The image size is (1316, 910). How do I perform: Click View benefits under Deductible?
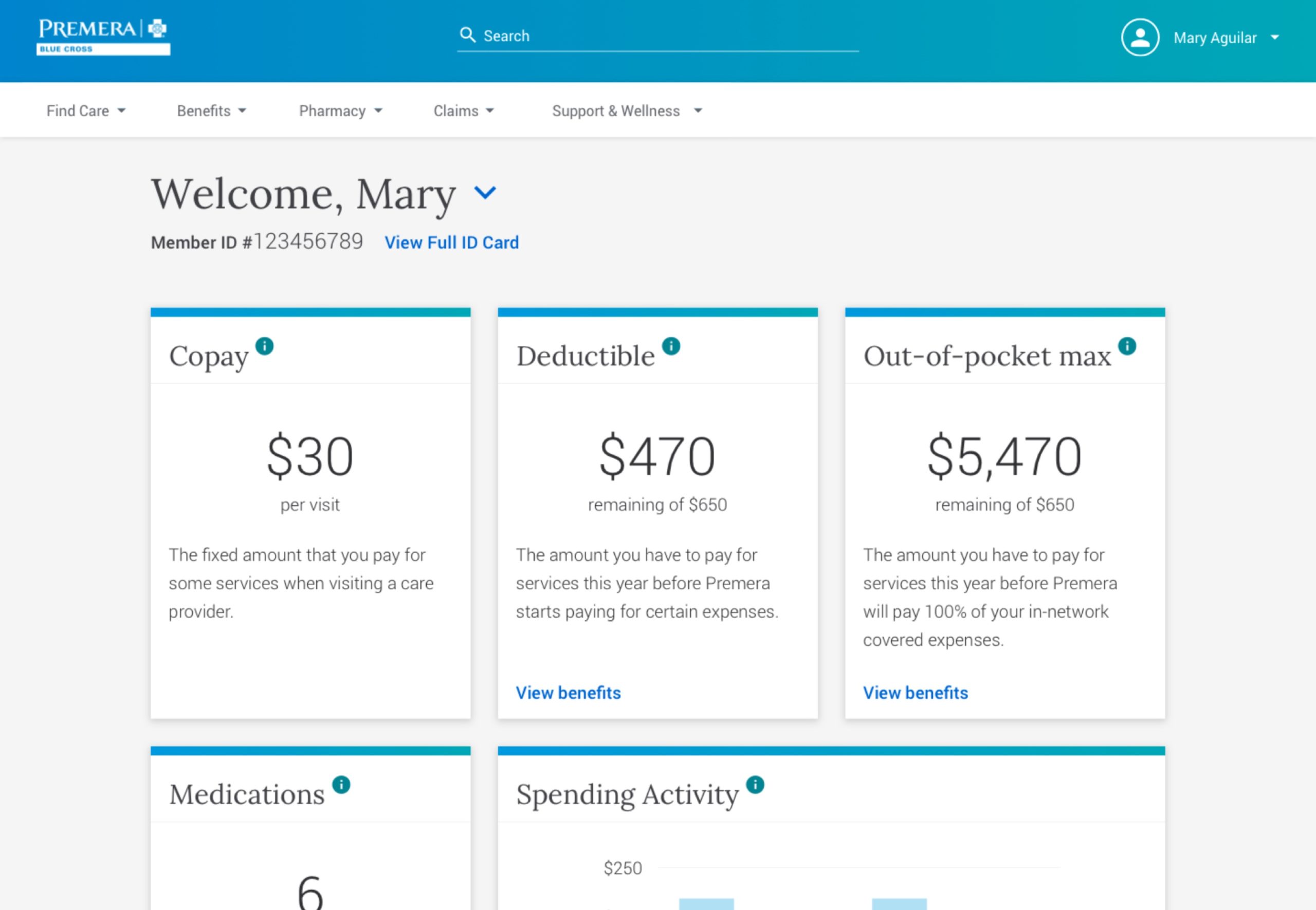(x=568, y=692)
